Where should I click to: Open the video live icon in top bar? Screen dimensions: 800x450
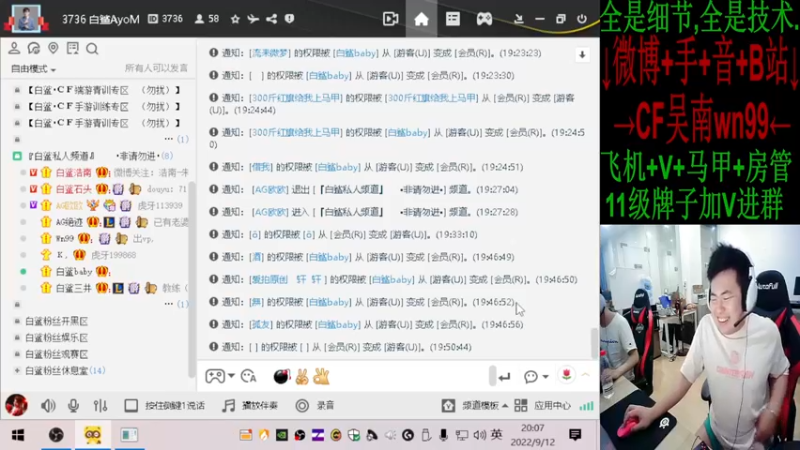[390, 19]
